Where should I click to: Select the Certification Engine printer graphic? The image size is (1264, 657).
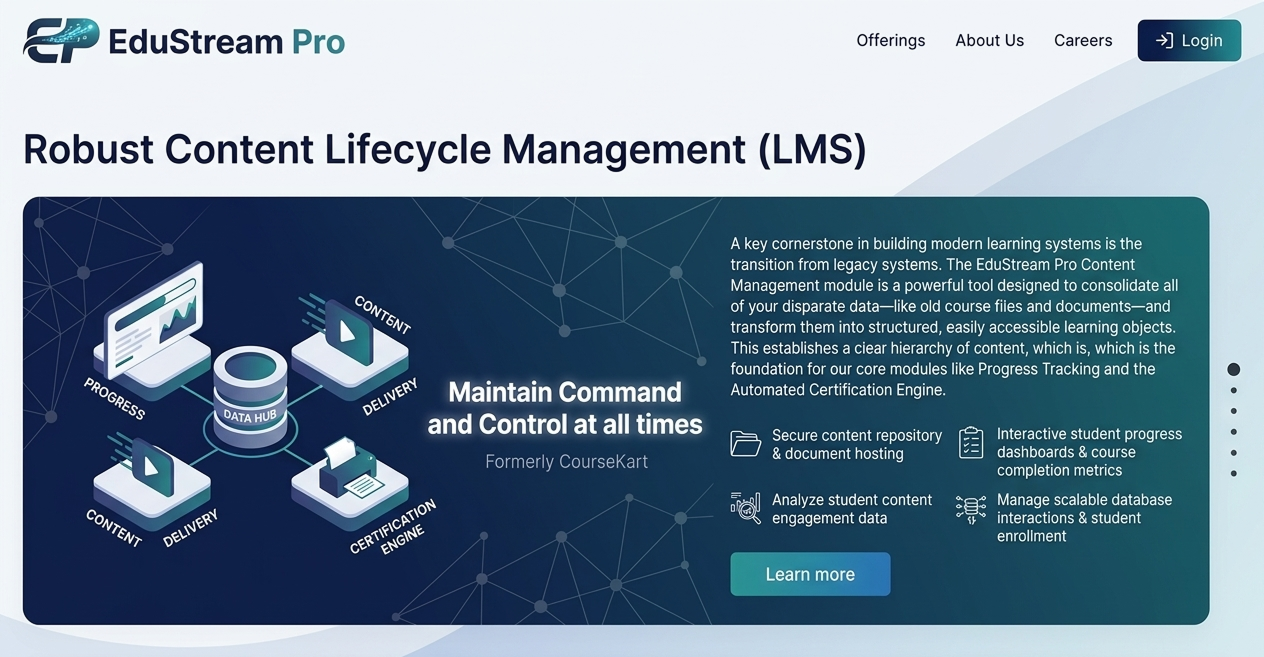349,472
